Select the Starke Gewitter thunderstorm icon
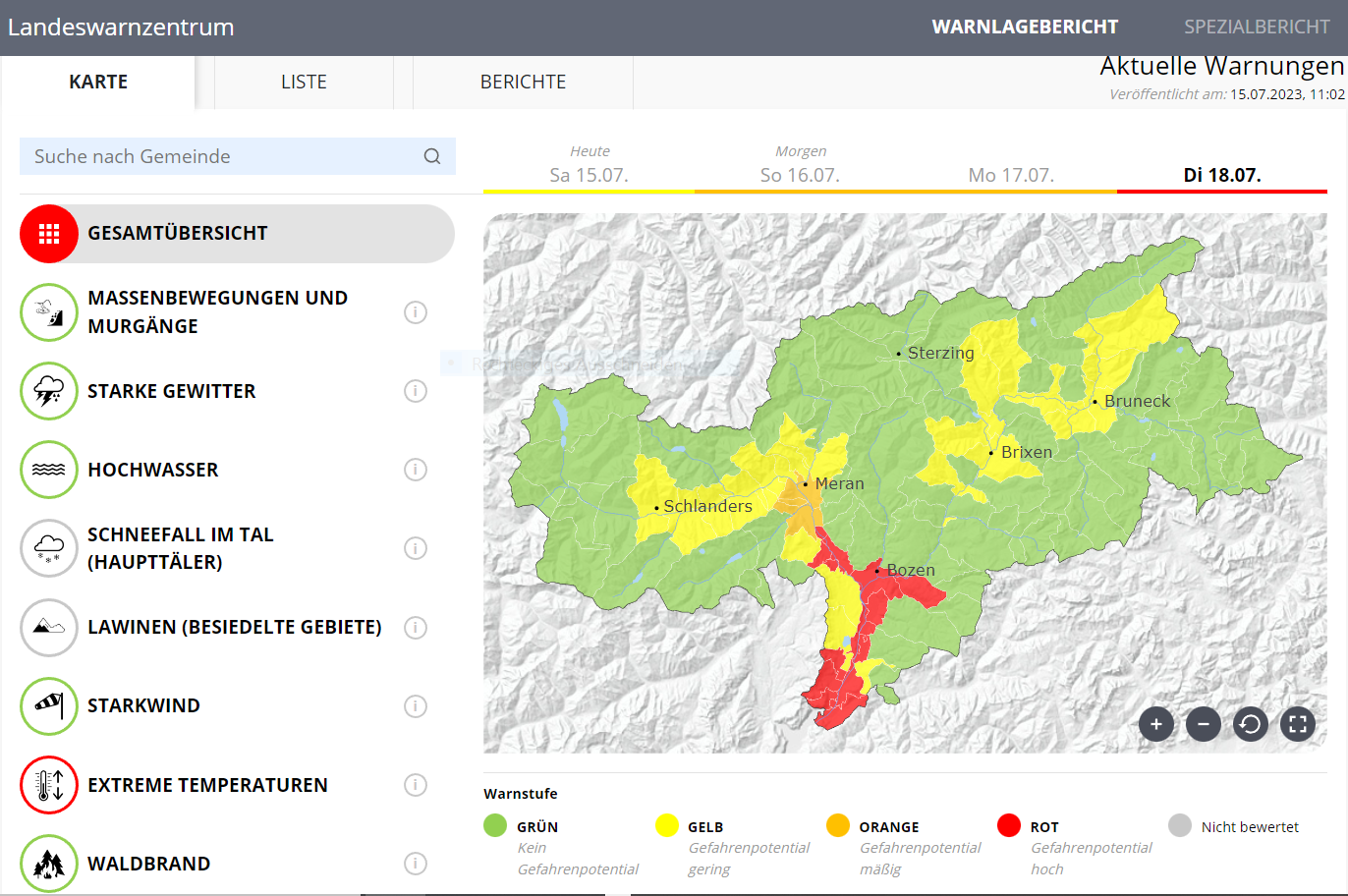This screenshot has width=1348, height=896. tap(49, 391)
